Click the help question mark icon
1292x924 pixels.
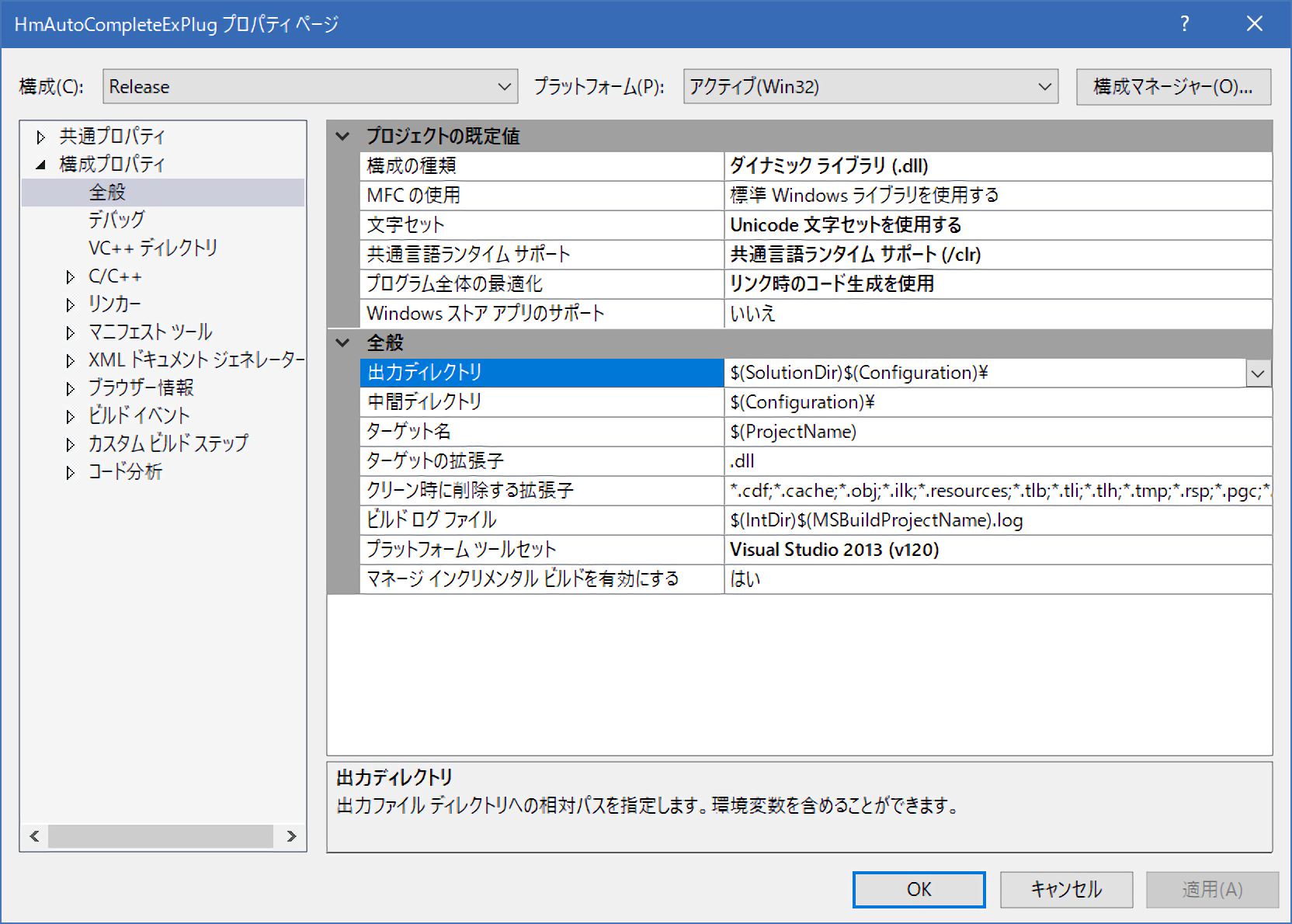[1184, 24]
